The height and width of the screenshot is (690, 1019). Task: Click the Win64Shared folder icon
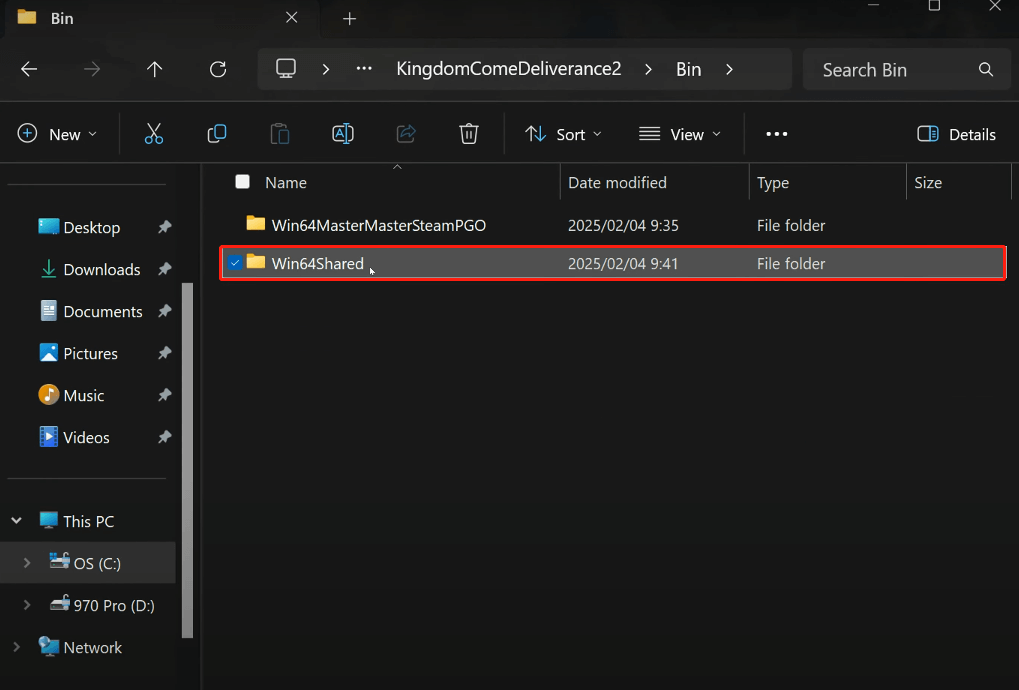tap(255, 262)
